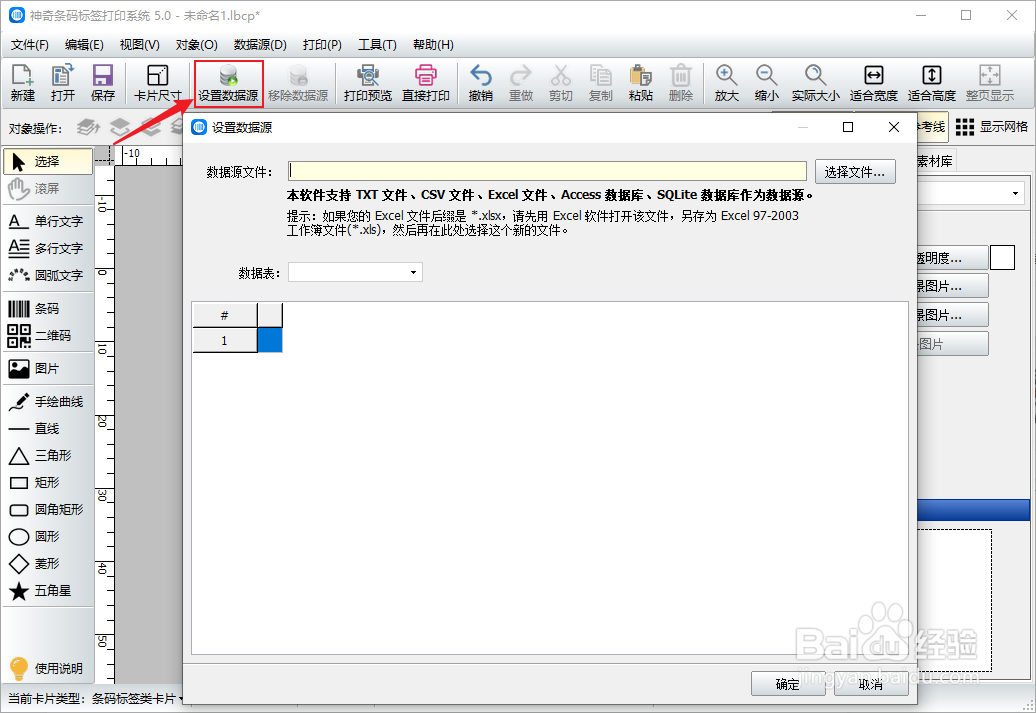Screen dimensions: 1036x713
Task: Click the # column header
Action: click(225, 315)
